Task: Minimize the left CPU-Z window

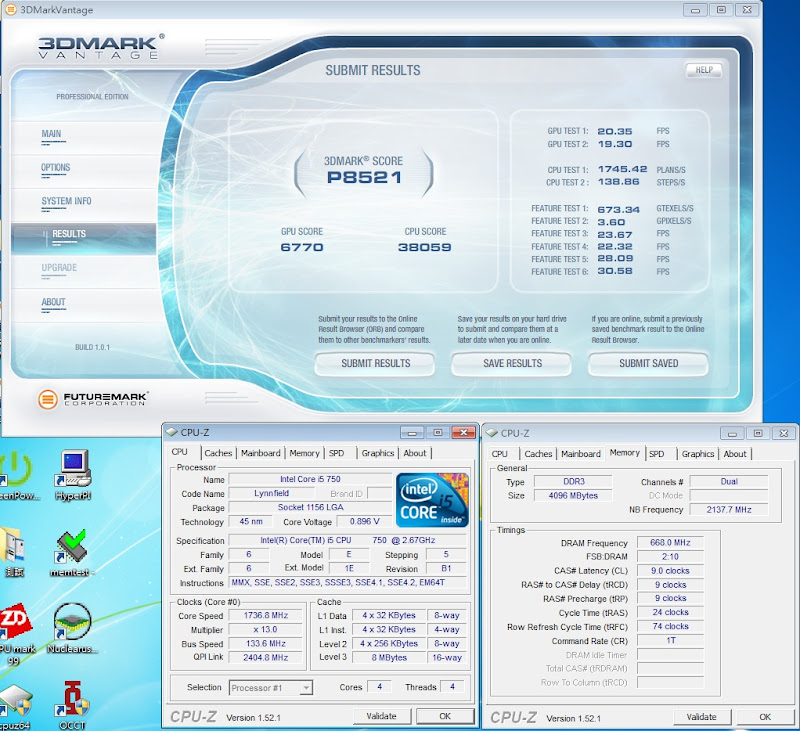Action: (412, 433)
